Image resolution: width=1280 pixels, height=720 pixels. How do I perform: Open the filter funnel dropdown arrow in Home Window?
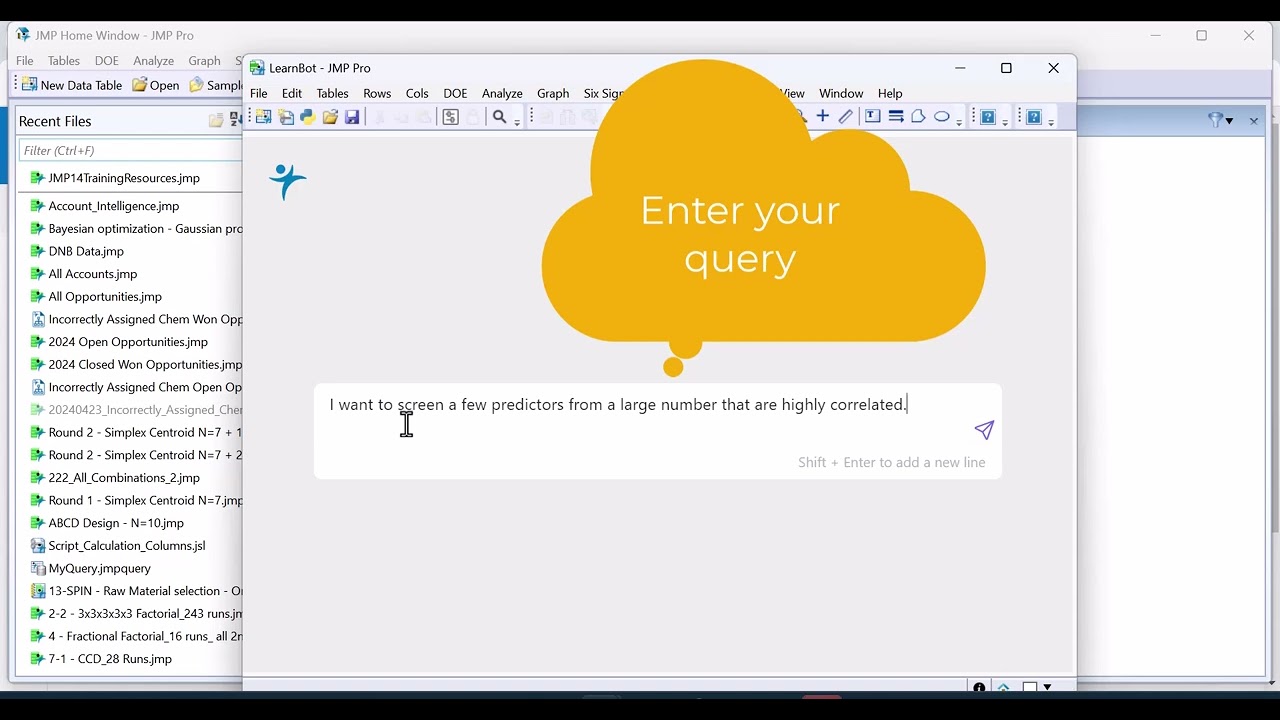[x=1230, y=121]
